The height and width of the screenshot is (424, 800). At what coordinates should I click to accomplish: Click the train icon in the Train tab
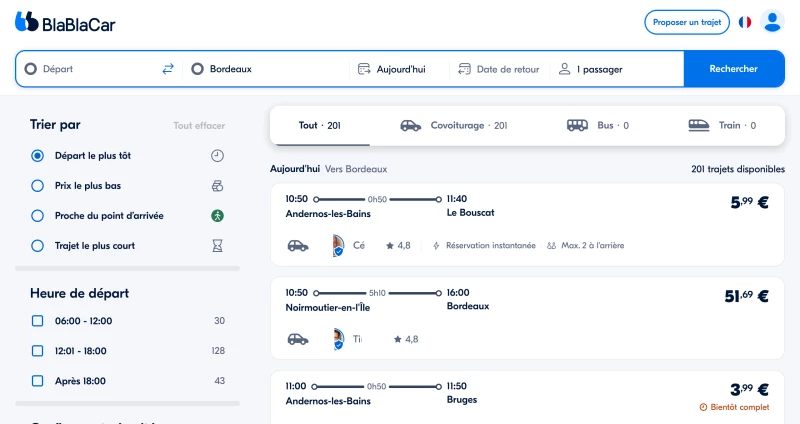coord(699,125)
